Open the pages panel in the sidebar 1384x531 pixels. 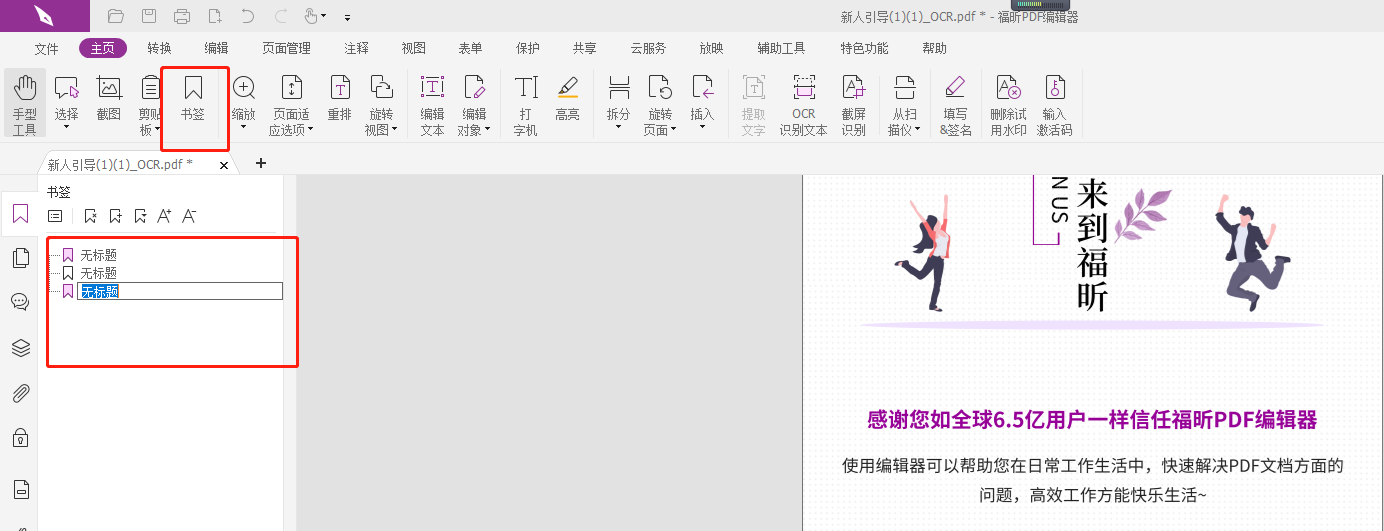(20, 258)
